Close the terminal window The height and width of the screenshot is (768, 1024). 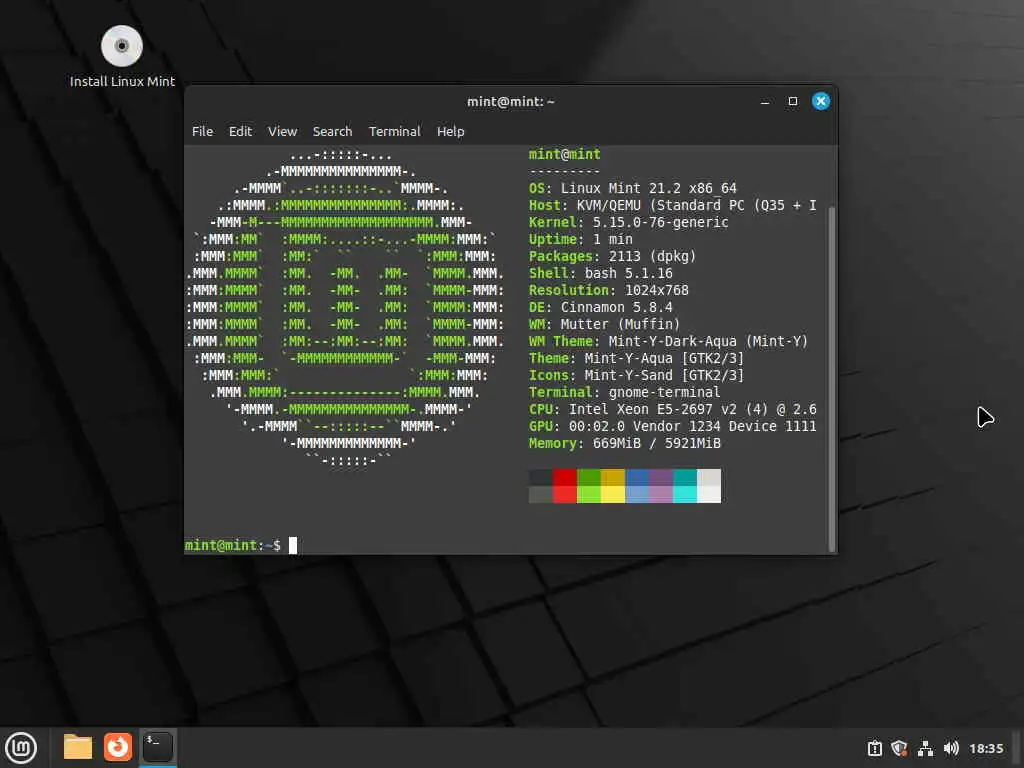point(821,101)
